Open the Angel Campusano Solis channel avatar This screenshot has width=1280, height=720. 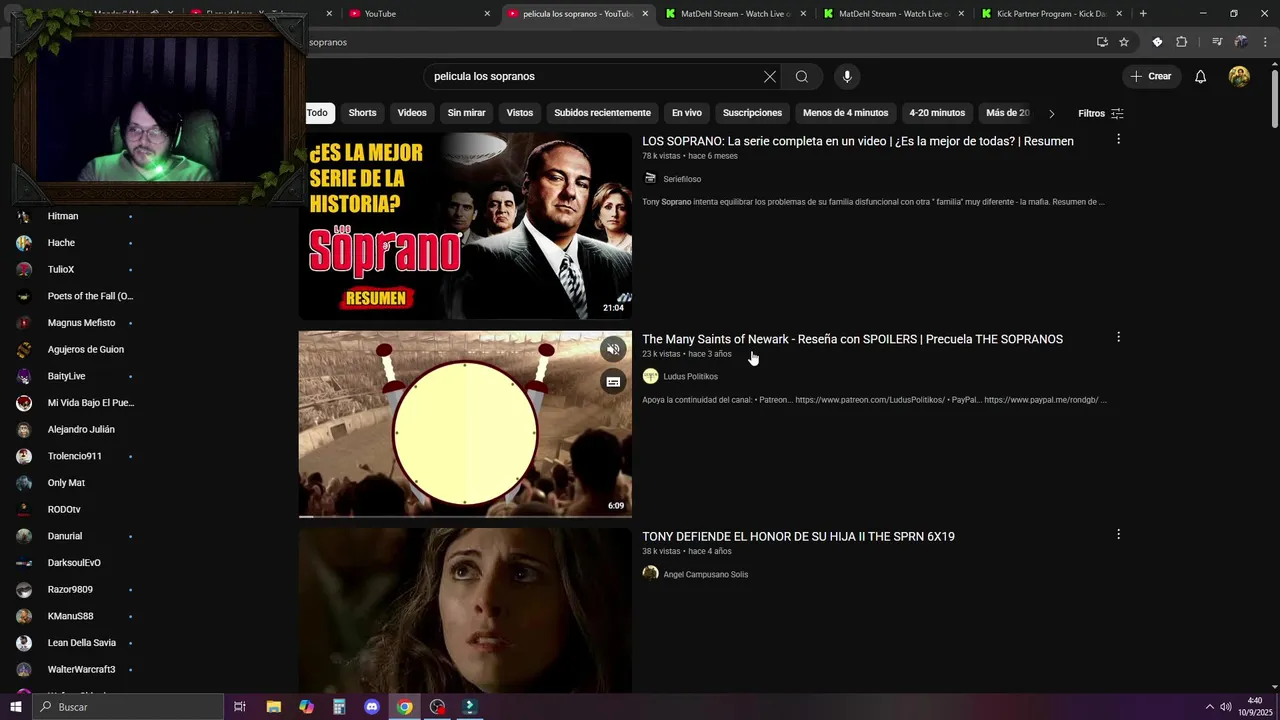click(650, 574)
